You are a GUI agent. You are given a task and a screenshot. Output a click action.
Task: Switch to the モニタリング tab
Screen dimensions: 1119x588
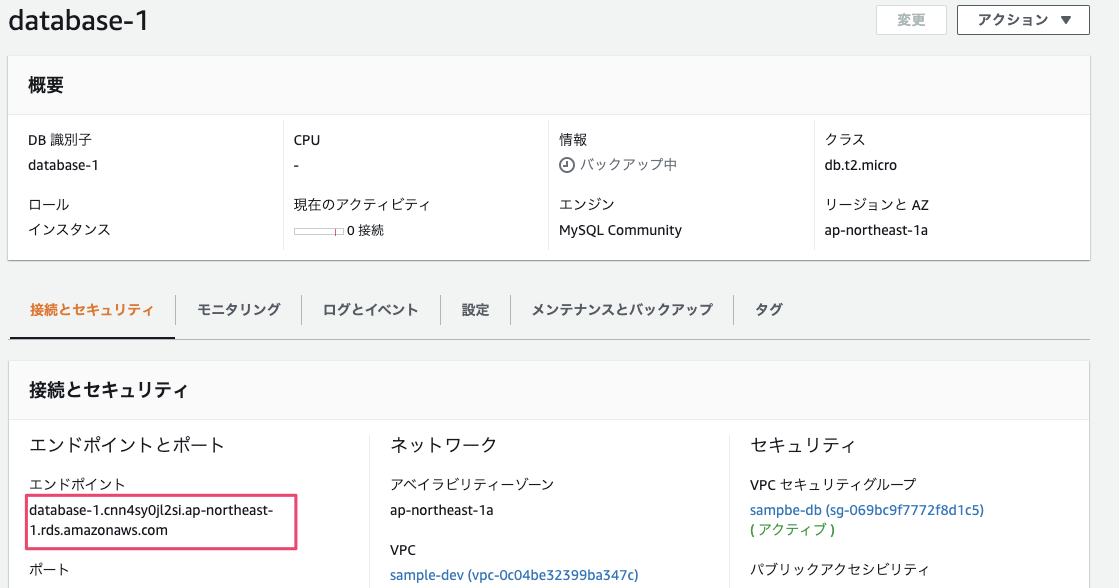point(238,310)
